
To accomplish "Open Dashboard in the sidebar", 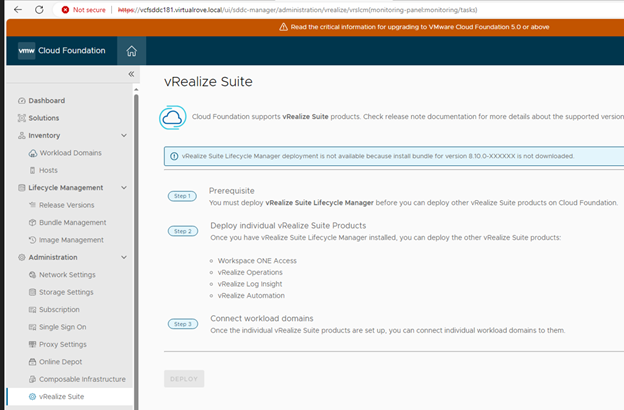I will (47, 101).
